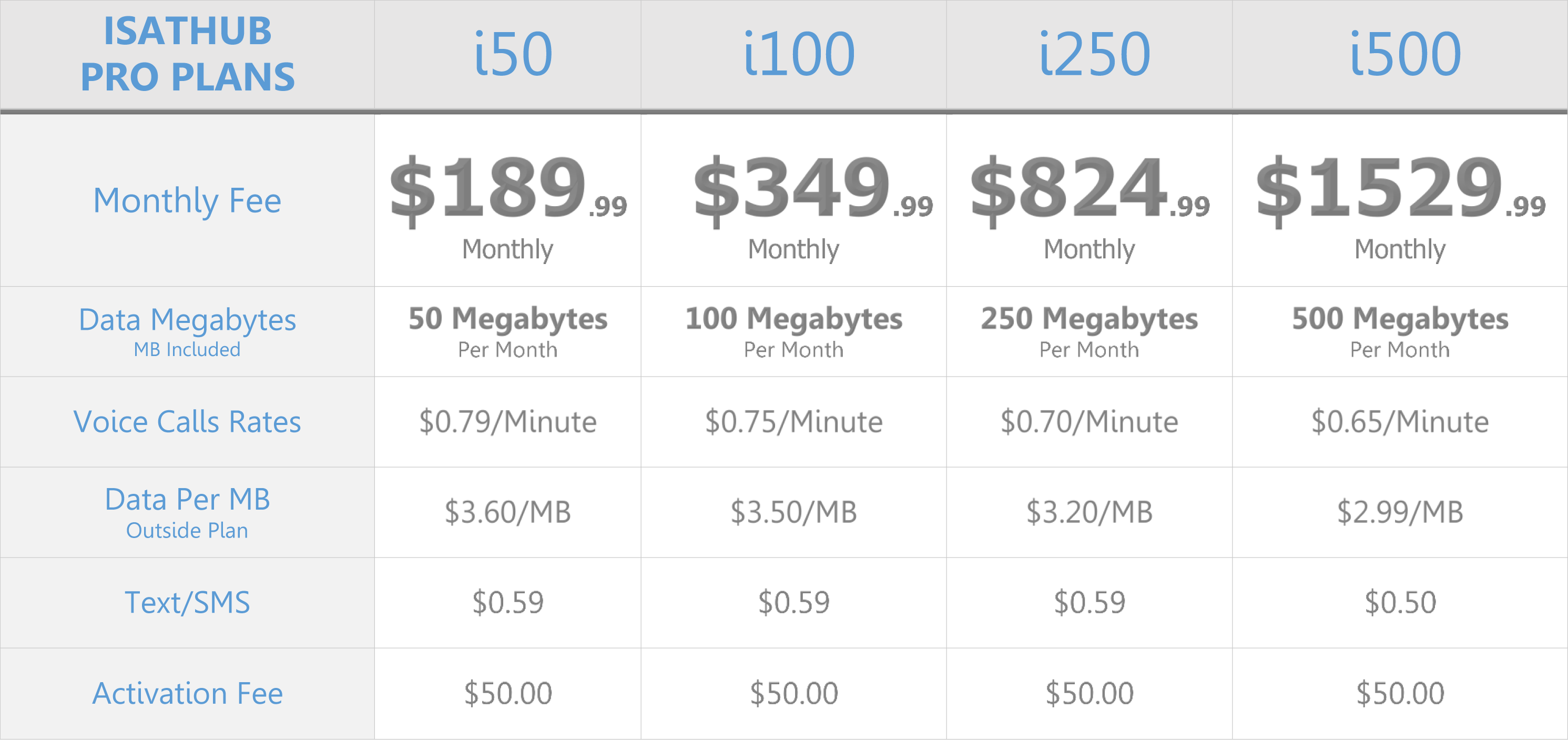Screen dimensions: 1568x740
Task: Click the Data Per MB row label
Action: tap(187, 500)
